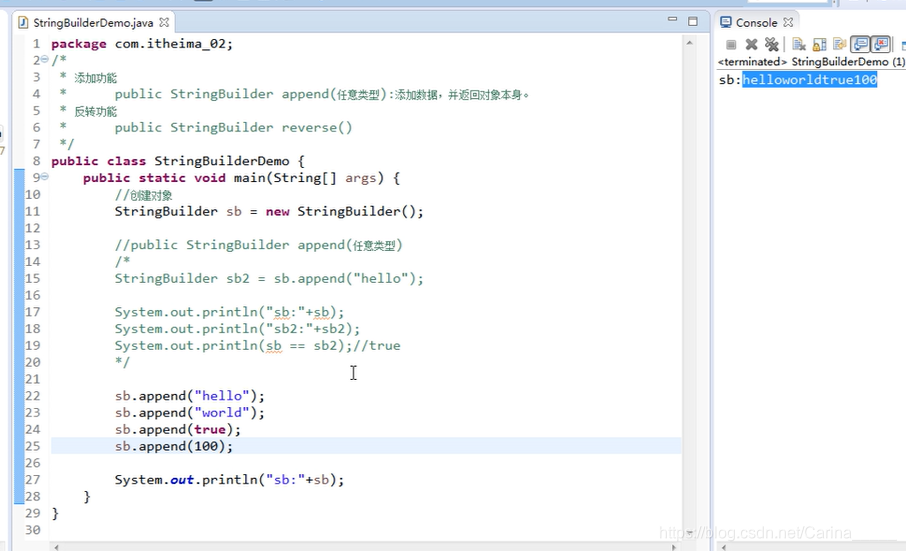Toggle the Console Scroll Lock icon
906x551 pixels.
[819, 44]
